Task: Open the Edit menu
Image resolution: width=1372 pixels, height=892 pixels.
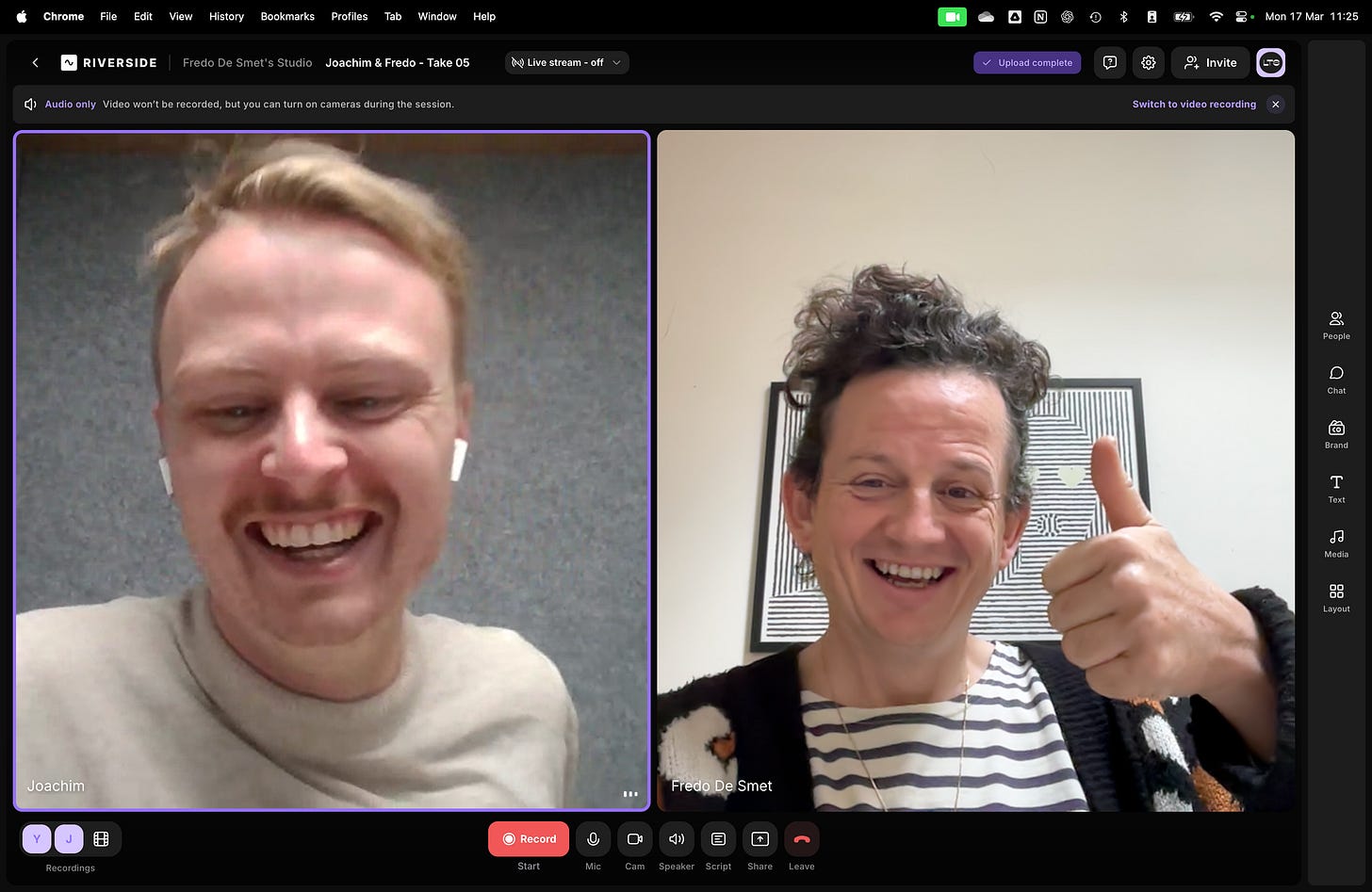Action: [143, 16]
